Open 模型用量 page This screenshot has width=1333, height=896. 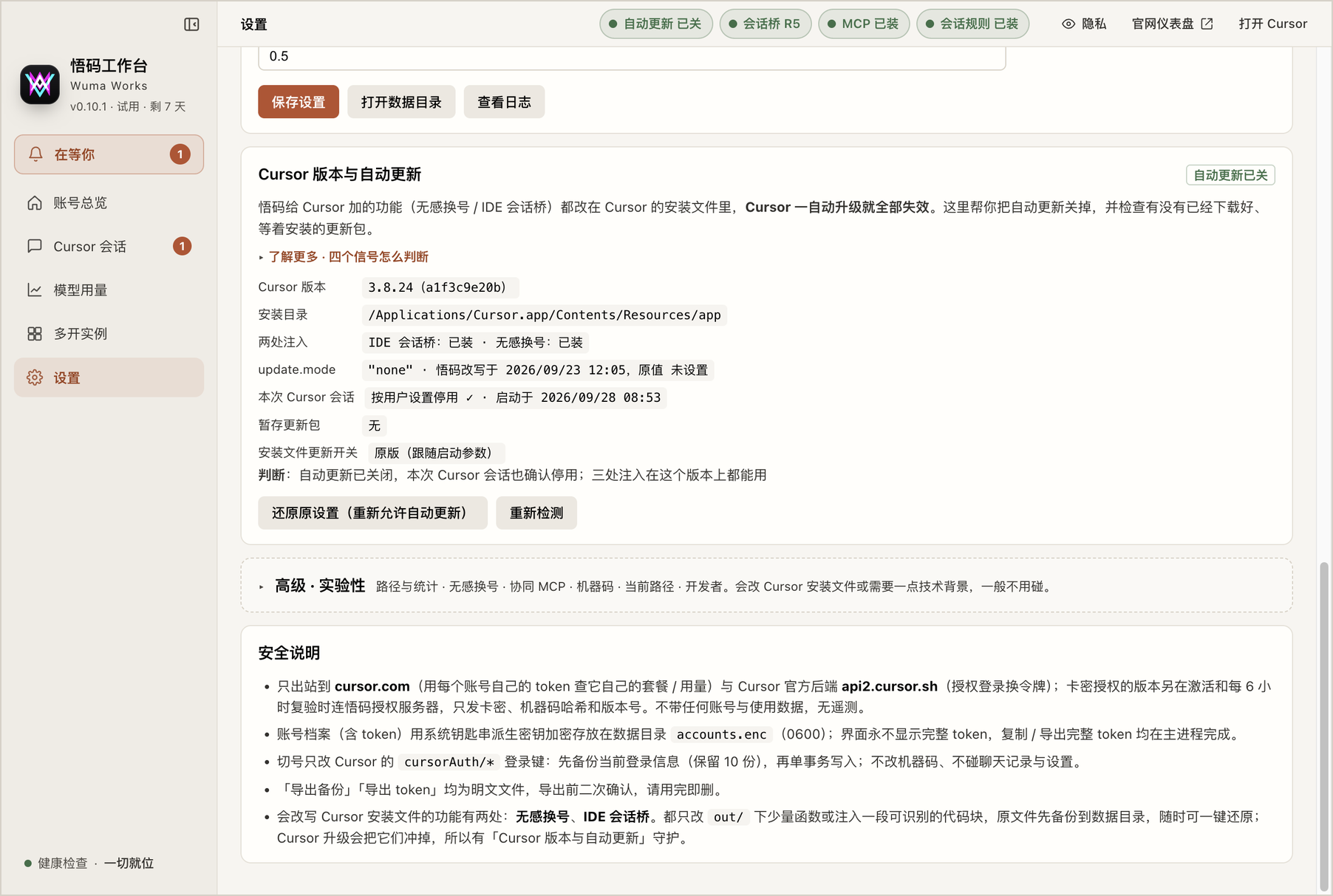(109, 290)
